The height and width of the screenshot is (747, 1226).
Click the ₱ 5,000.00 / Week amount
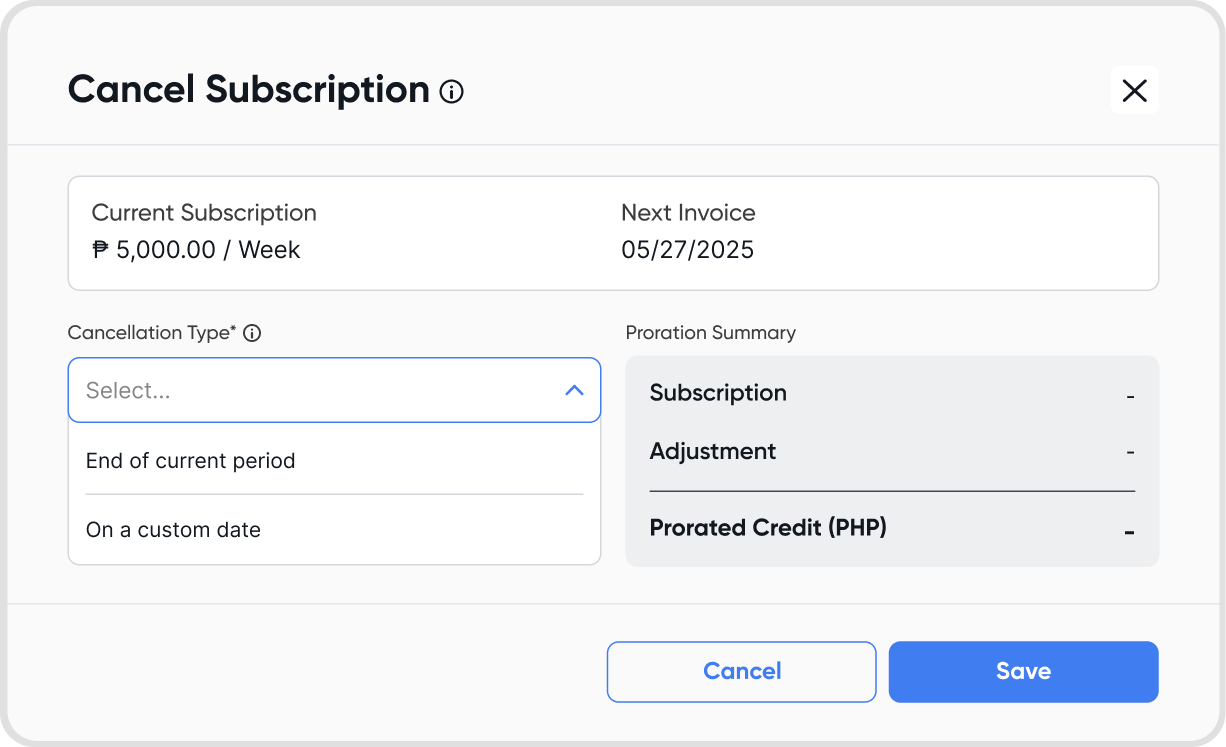pyautogui.click(x=196, y=250)
